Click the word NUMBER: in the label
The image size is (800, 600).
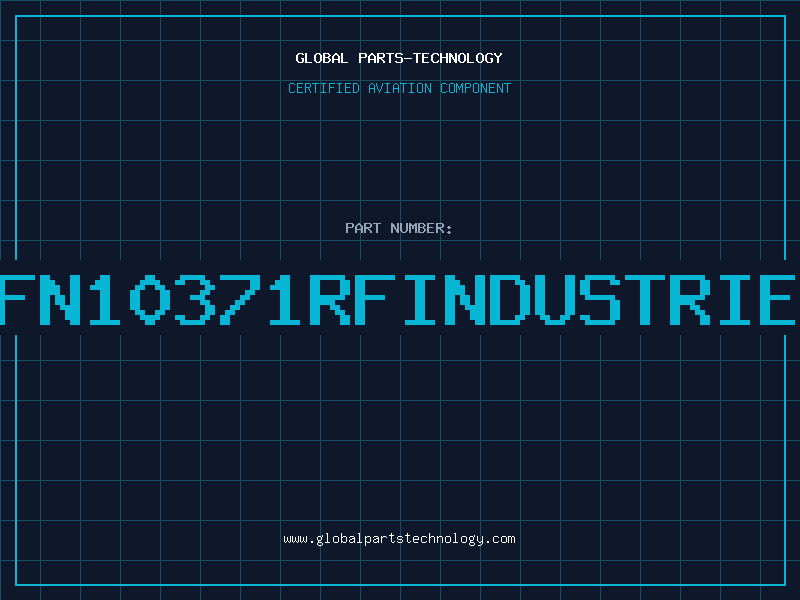click(419, 228)
